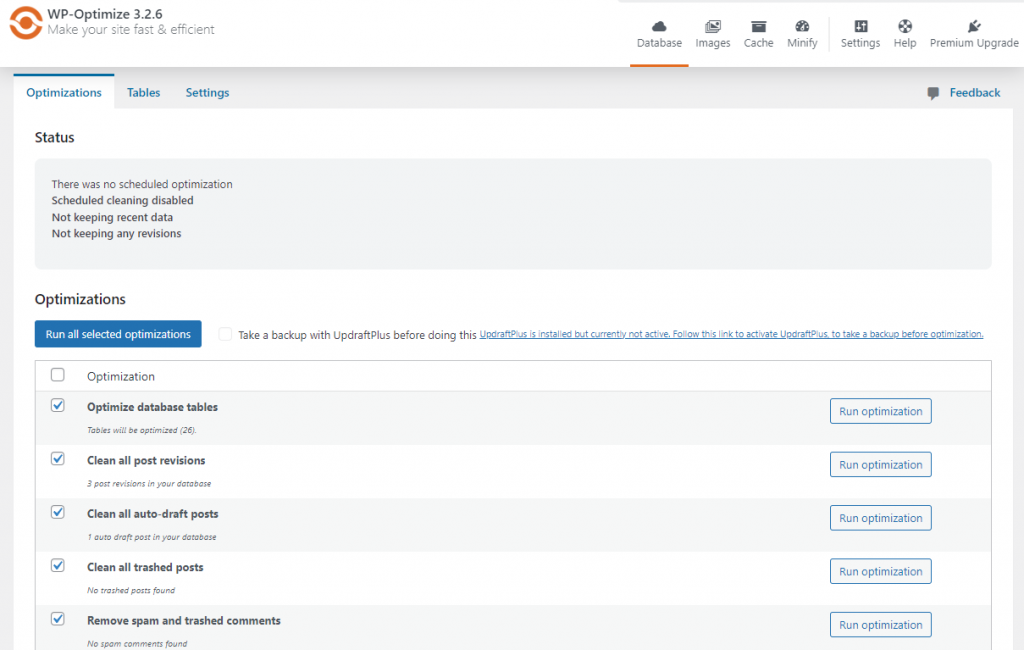Screen dimensions: 1024x650
Task: Enable backup with UpdraftPlus before optimizing
Action: point(225,333)
